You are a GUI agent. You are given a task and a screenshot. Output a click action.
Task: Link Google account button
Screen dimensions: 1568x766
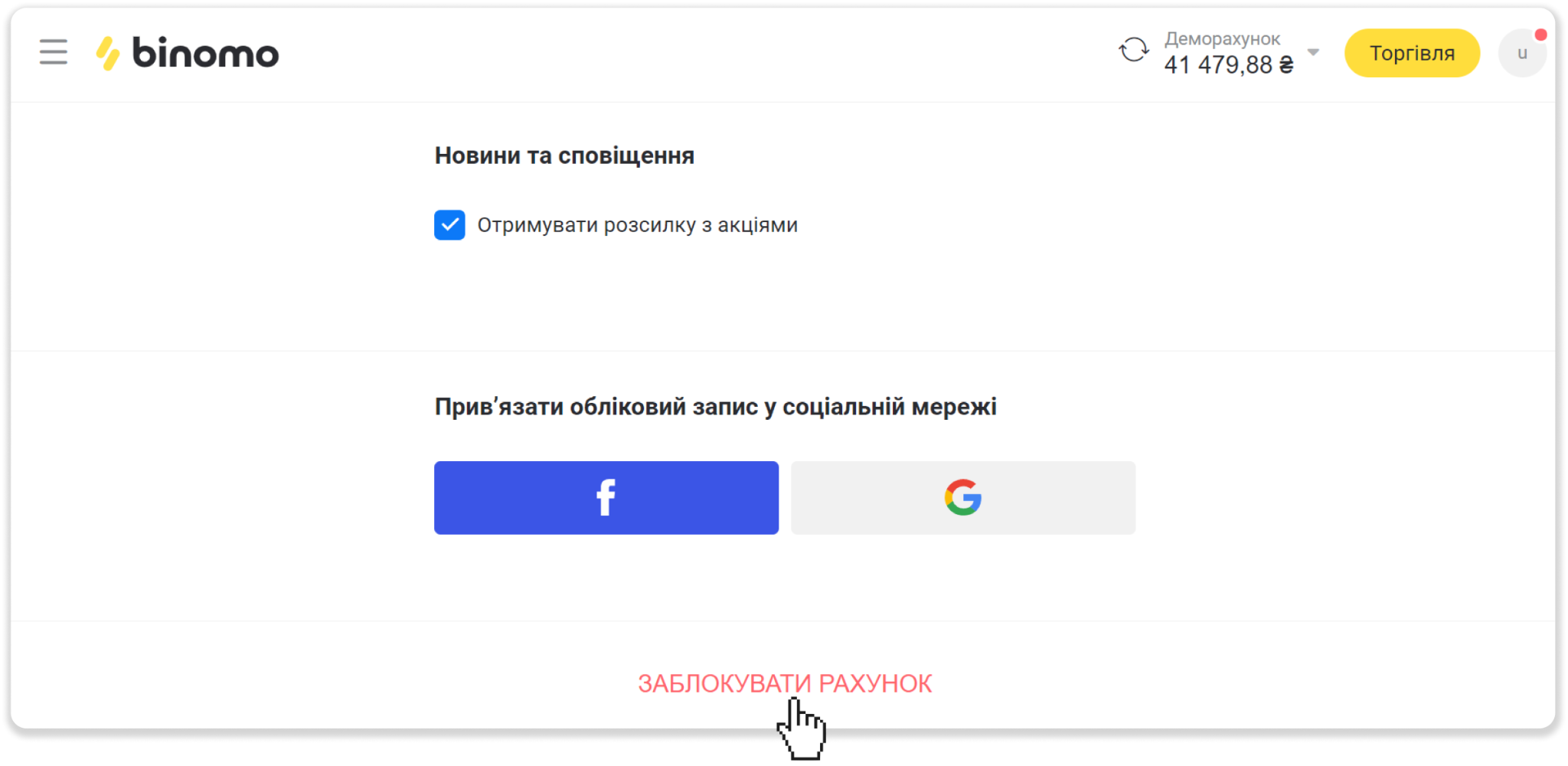[963, 498]
